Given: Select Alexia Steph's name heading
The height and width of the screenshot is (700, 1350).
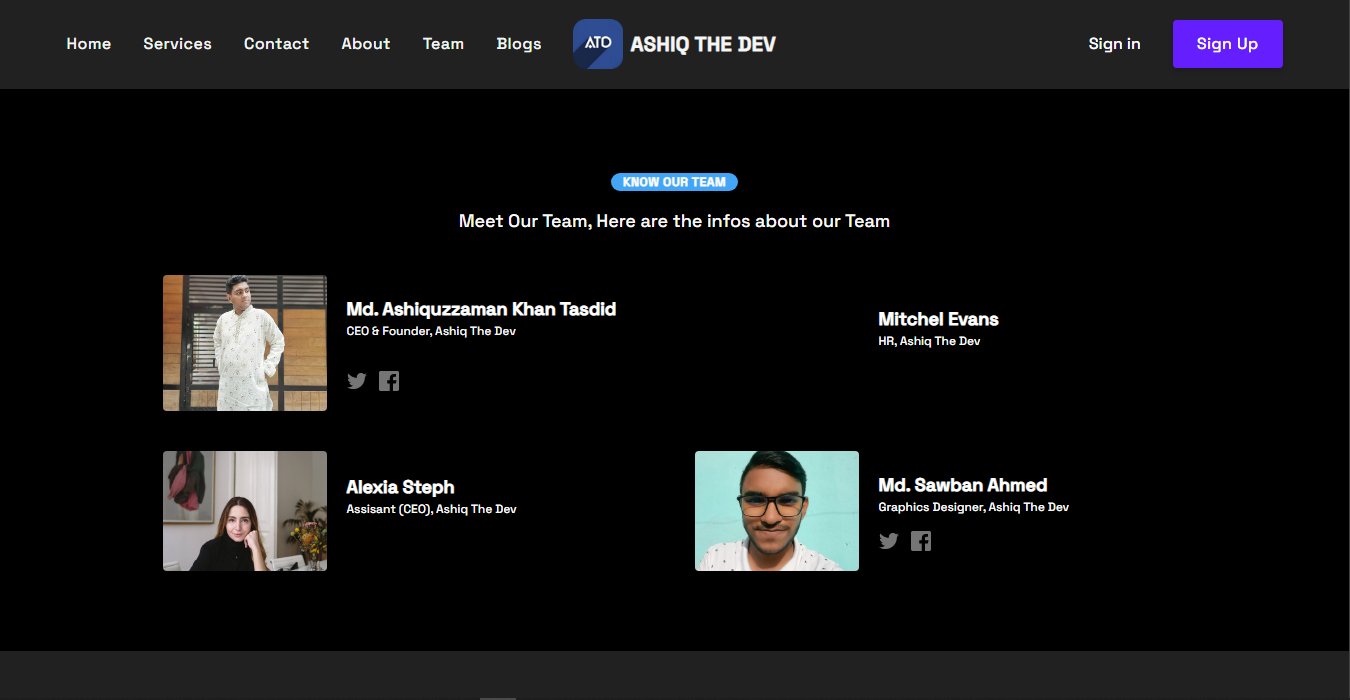Looking at the screenshot, I should coord(400,487).
